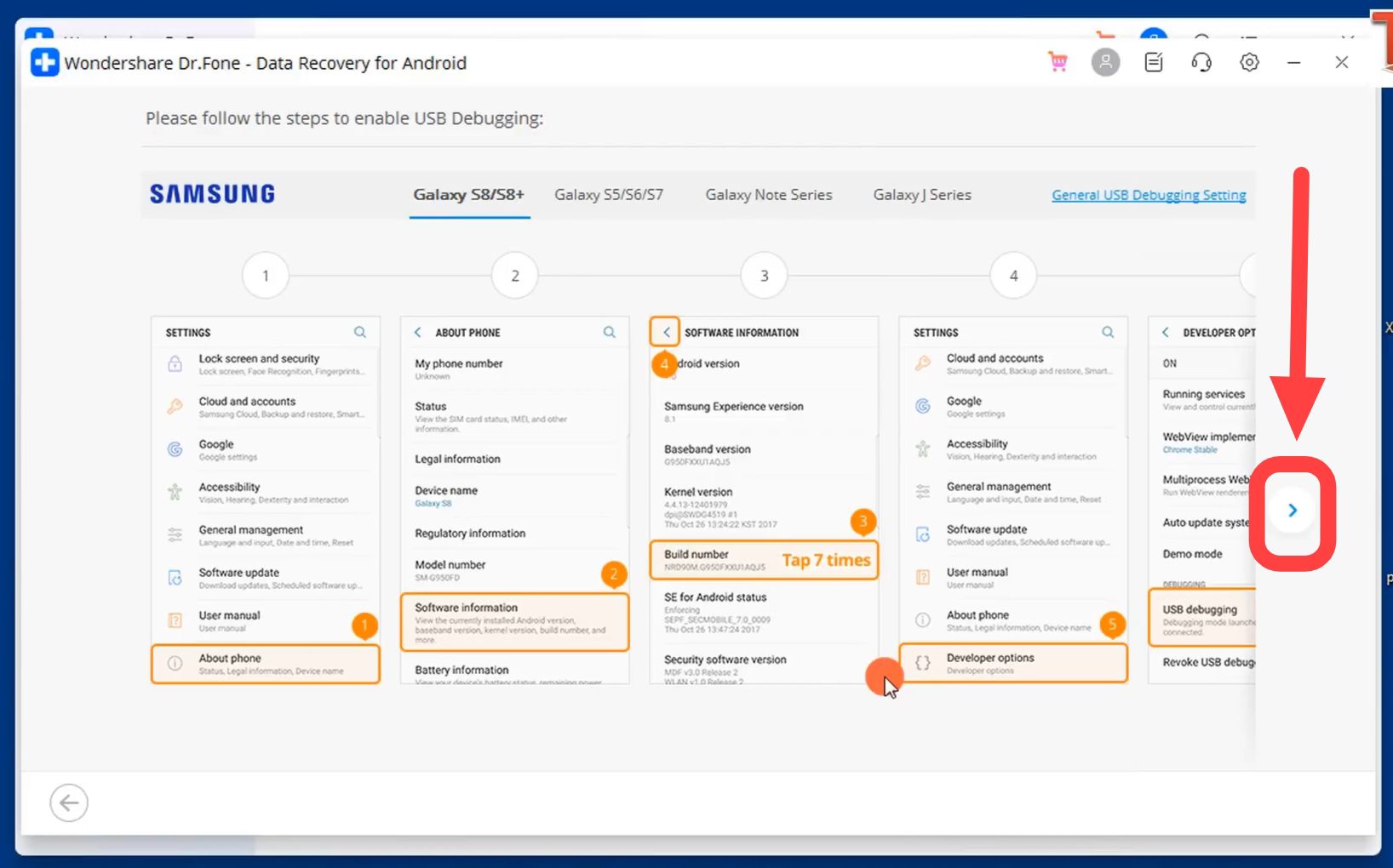1393x868 pixels.
Task: Switch to Galaxy J Series tab
Action: (922, 195)
